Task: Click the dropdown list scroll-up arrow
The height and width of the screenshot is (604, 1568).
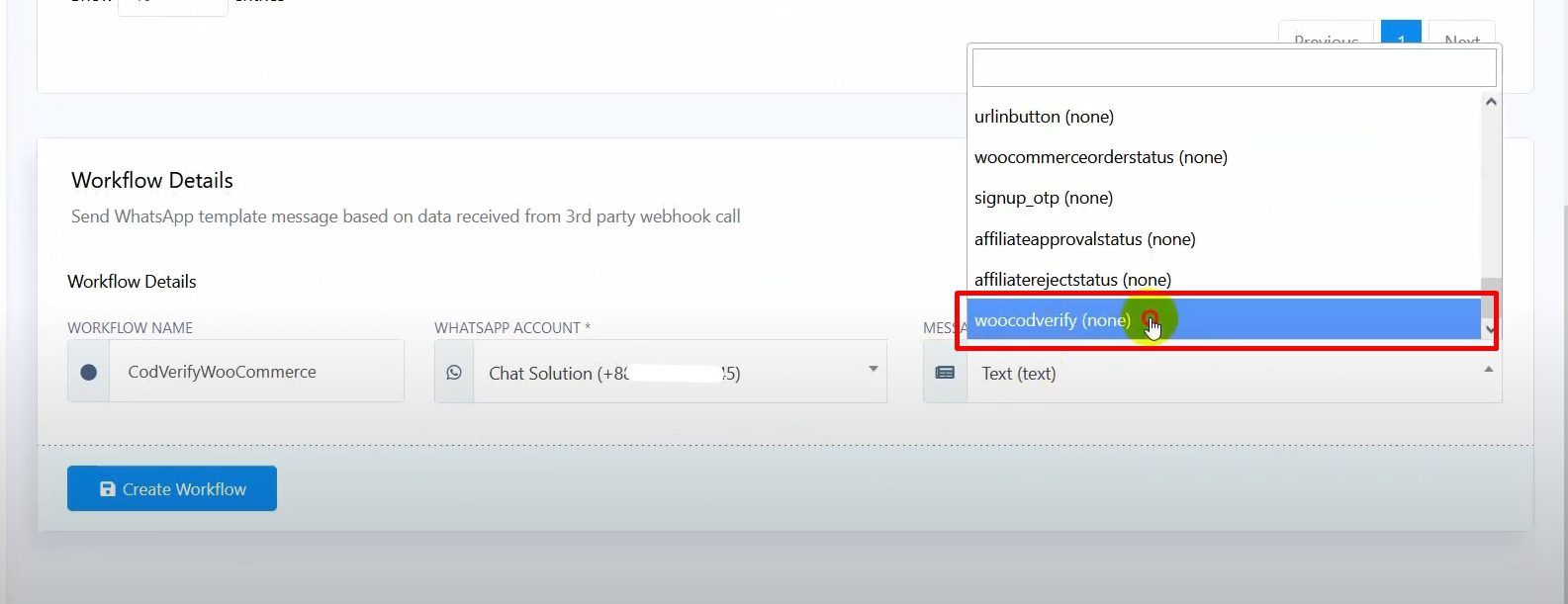Action: coord(1491,102)
